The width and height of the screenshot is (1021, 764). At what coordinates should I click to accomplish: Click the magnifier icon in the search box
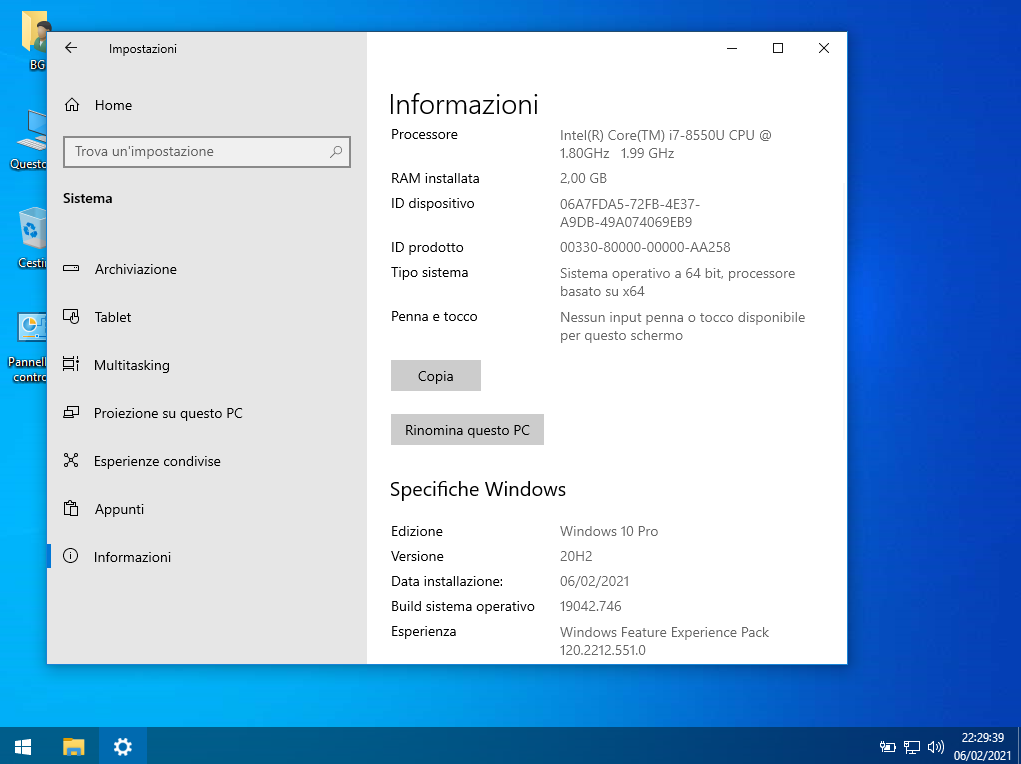pyautogui.click(x=336, y=152)
